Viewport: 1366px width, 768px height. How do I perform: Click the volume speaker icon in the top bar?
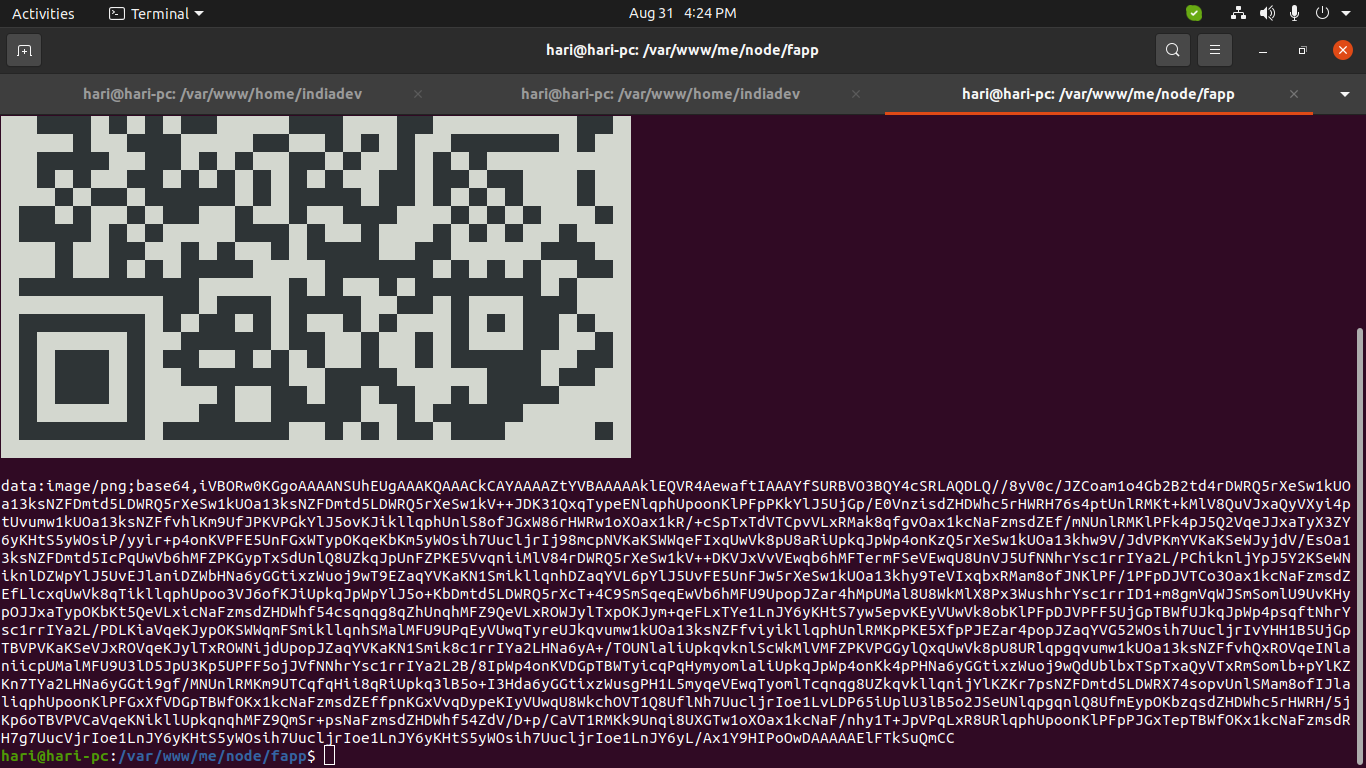tap(1267, 13)
